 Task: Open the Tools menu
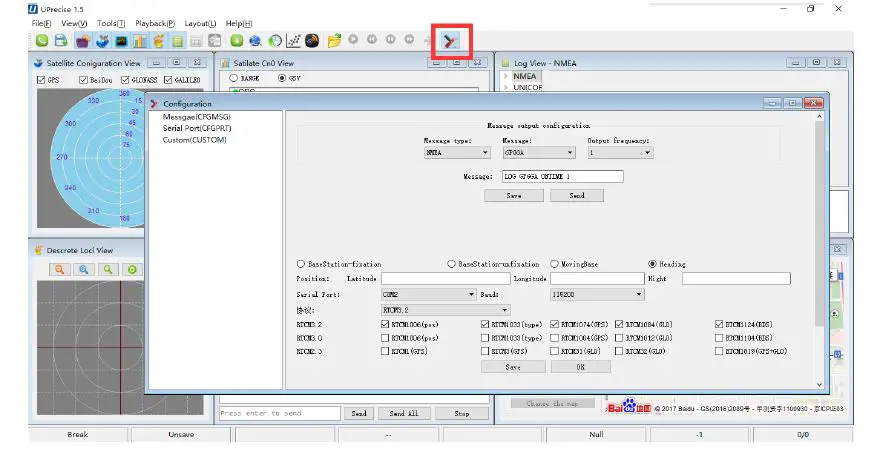pyautogui.click(x=111, y=23)
